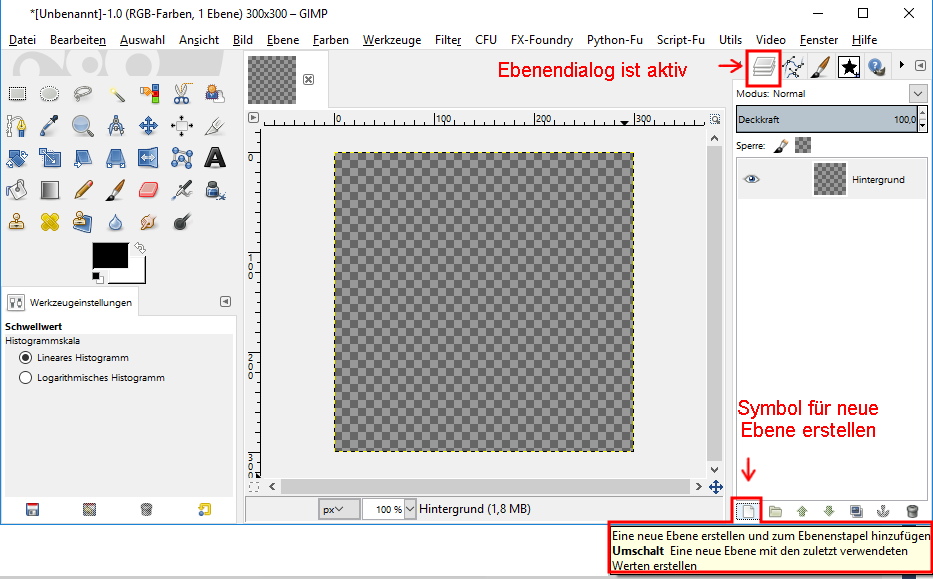The width and height of the screenshot is (933, 579).
Task: Select the Smudge finger tool
Action: (148, 223)
